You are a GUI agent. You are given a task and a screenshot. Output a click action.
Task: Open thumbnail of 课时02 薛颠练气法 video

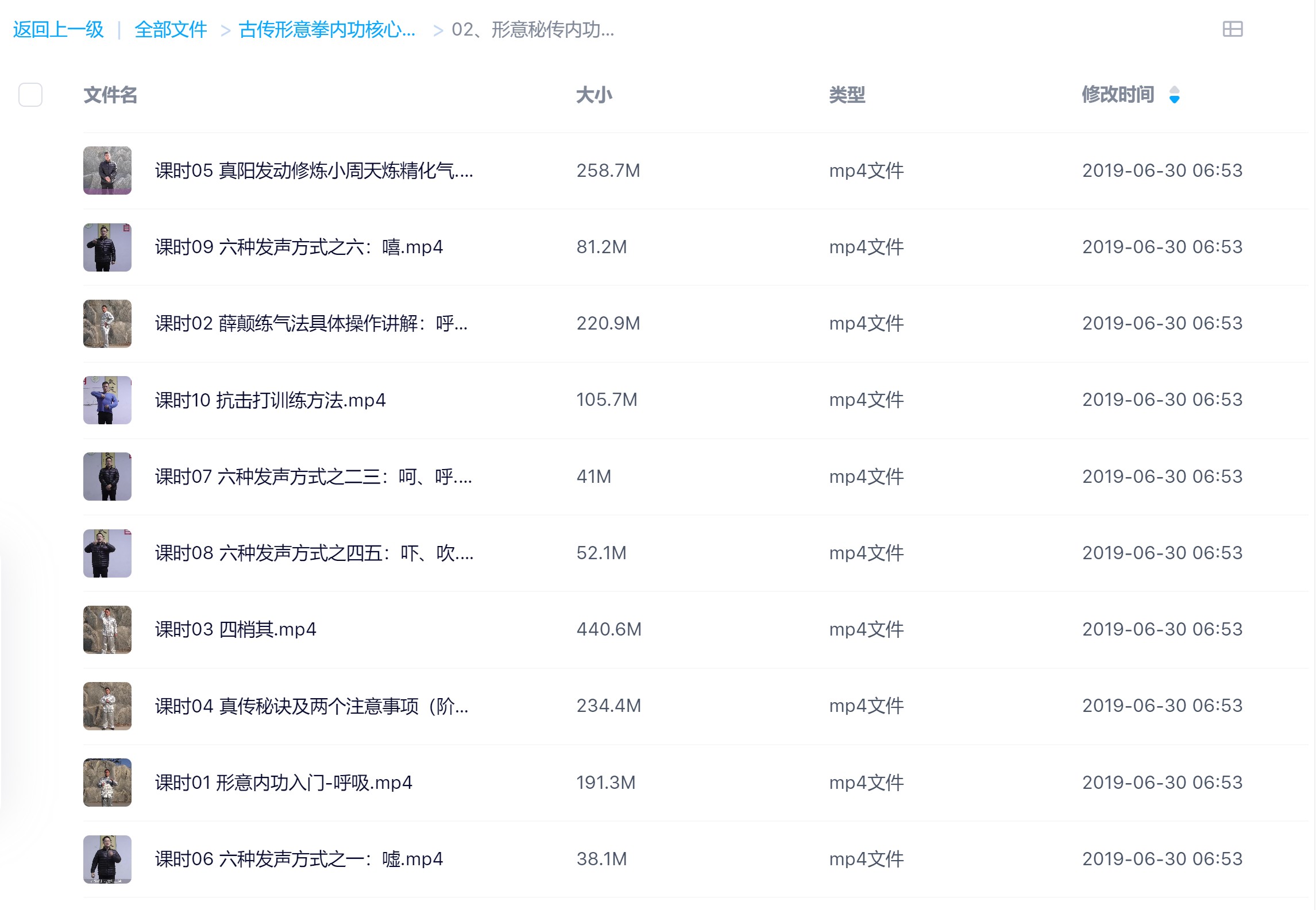point(107,323)
